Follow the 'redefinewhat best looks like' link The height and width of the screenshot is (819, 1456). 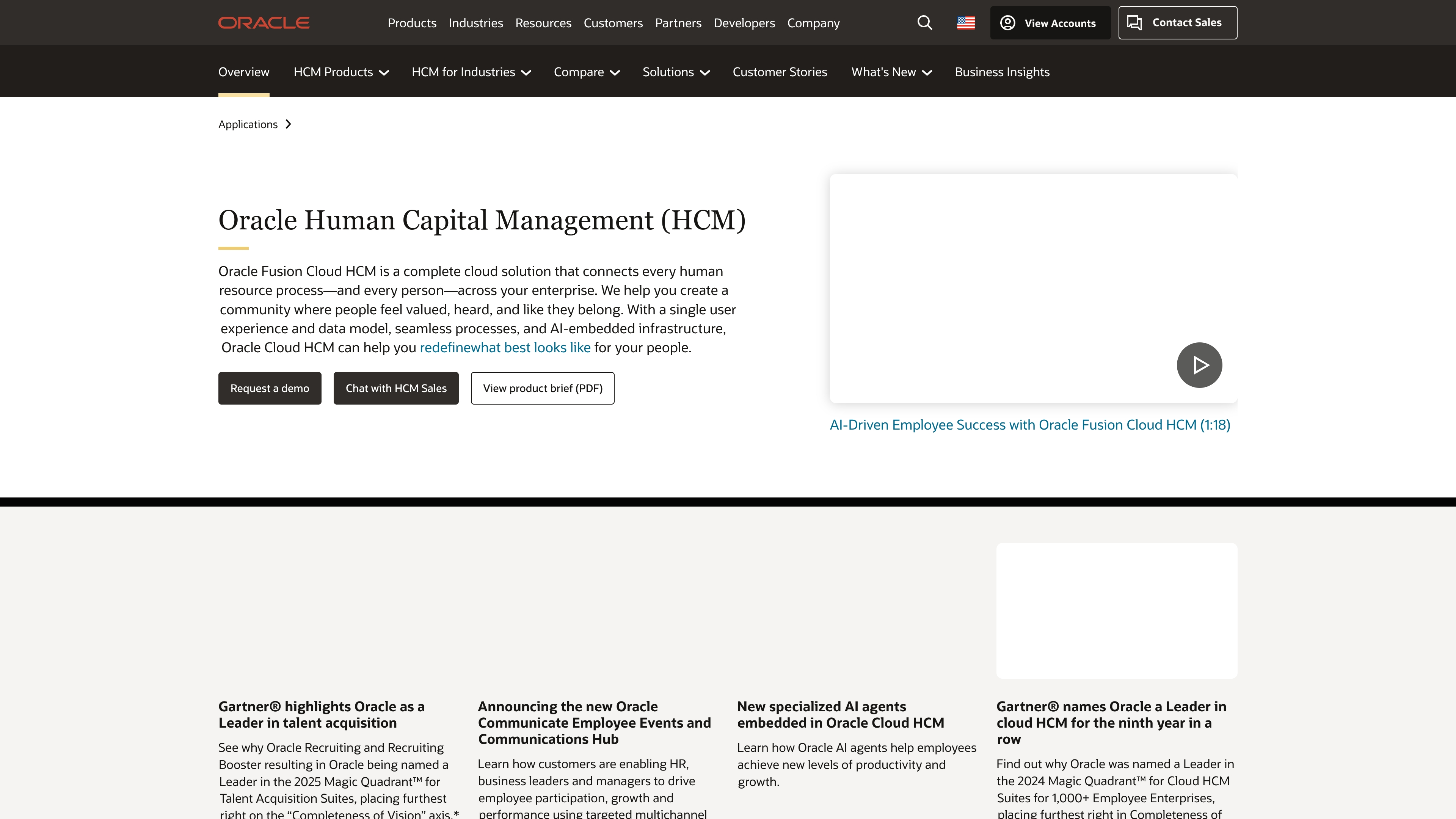point(505,348)
